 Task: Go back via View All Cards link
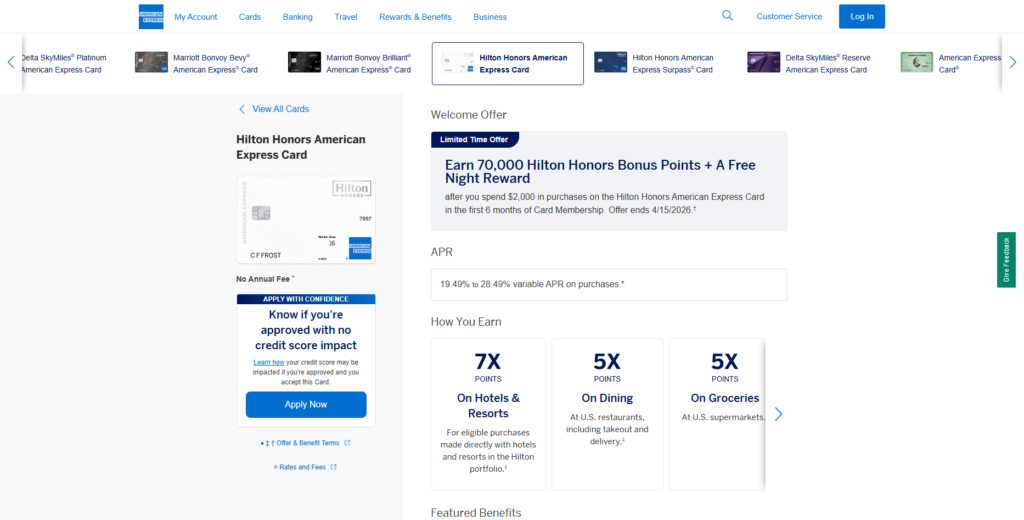(x=280, y=109)
